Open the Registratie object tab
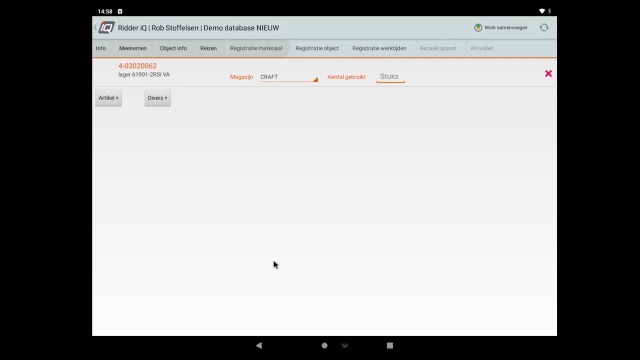 (317, 48)
